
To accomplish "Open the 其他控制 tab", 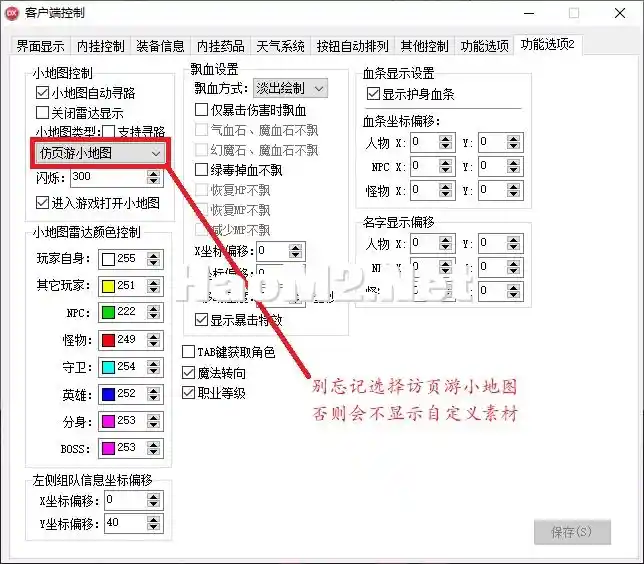I will point(425,46).
